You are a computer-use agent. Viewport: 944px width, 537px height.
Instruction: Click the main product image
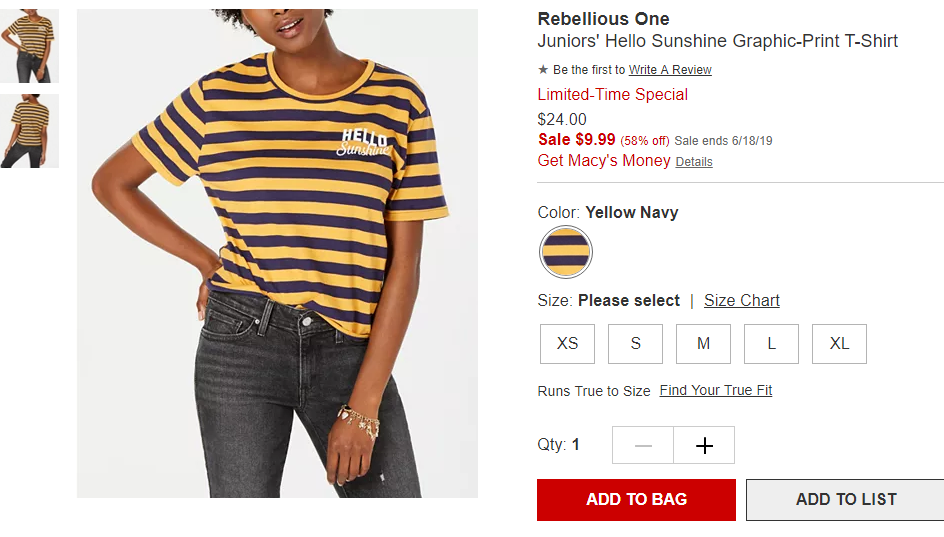(x=278, y=253)
